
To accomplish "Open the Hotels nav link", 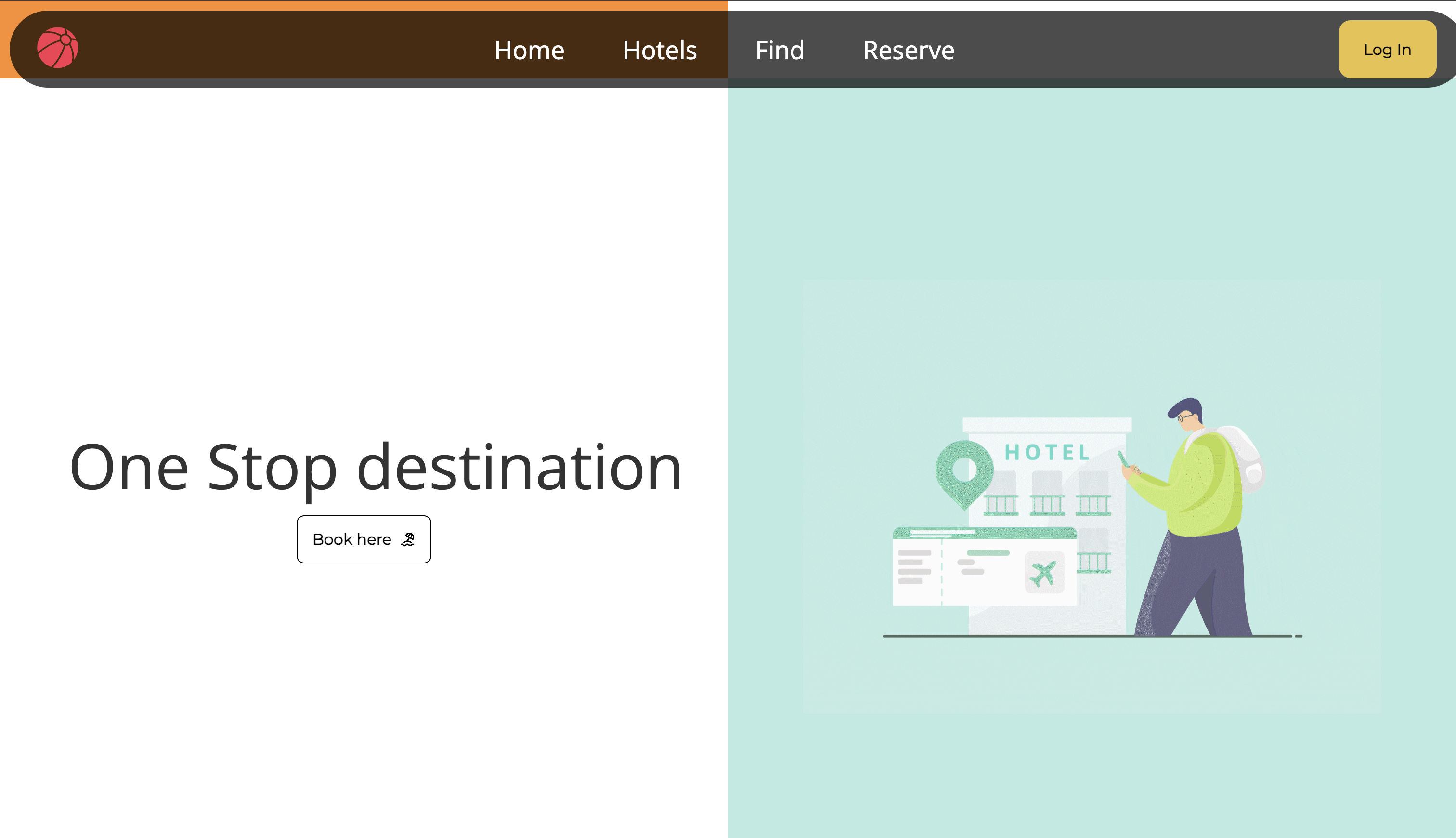I will pos(659,51).
